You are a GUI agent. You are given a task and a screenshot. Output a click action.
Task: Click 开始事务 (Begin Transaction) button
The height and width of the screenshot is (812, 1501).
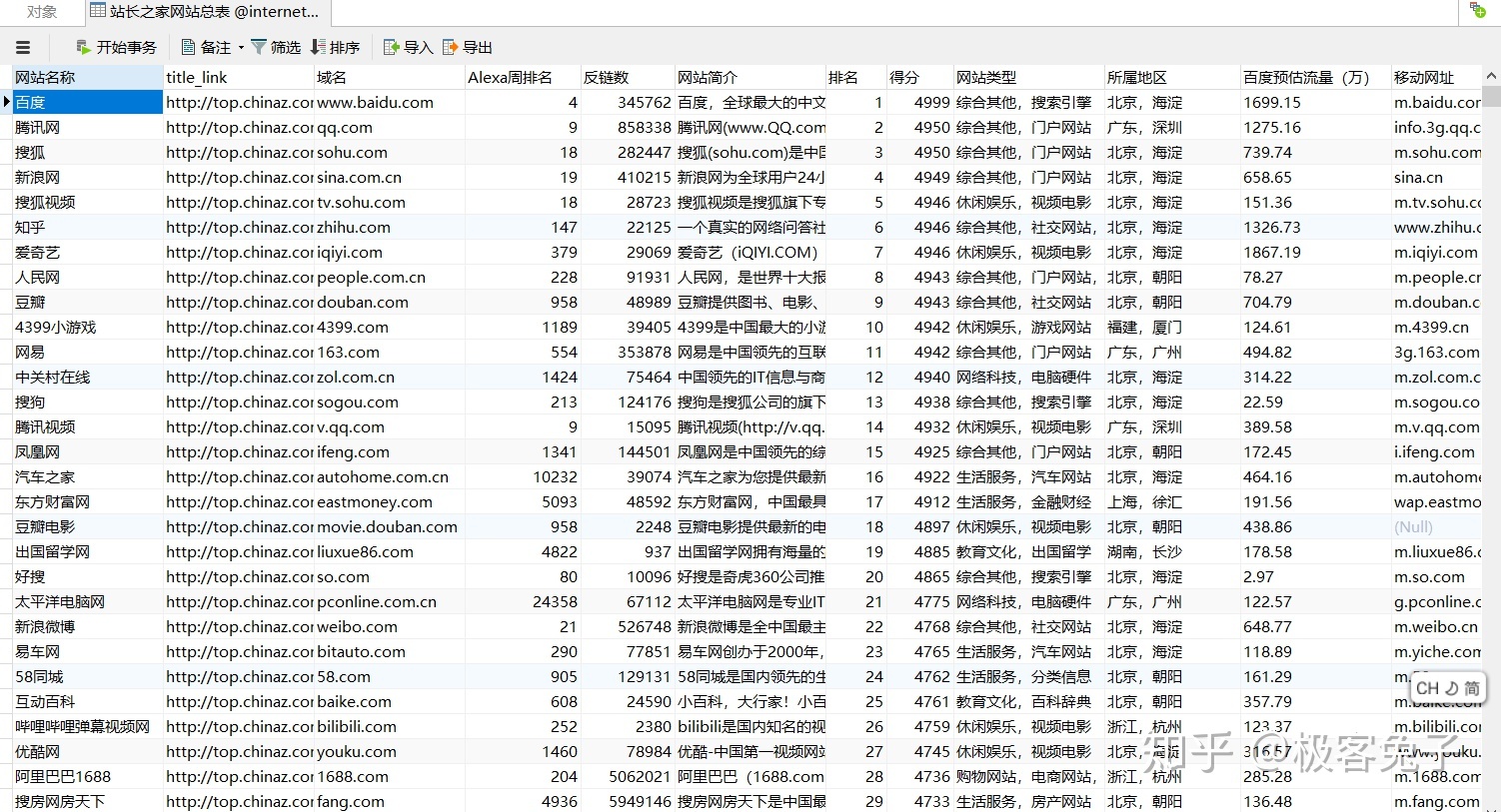click(x=117, y=47)
